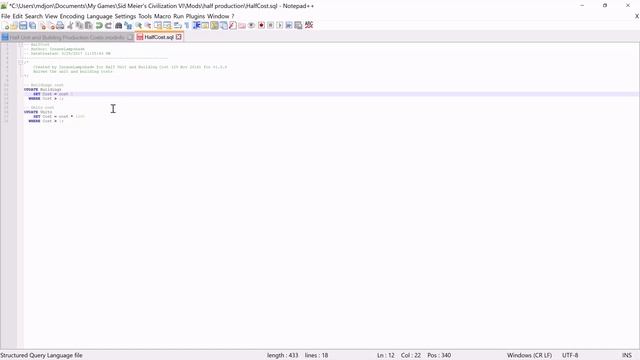Toggle synchronized horizontal scrolling
Screen dimensions: 640x360
pyautogui.click(x=167, y=25)
